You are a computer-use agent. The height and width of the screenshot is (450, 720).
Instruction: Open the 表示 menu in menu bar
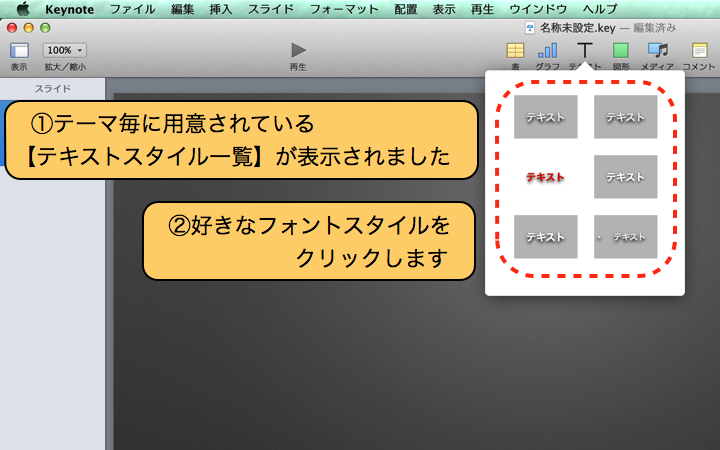[444, 9]
